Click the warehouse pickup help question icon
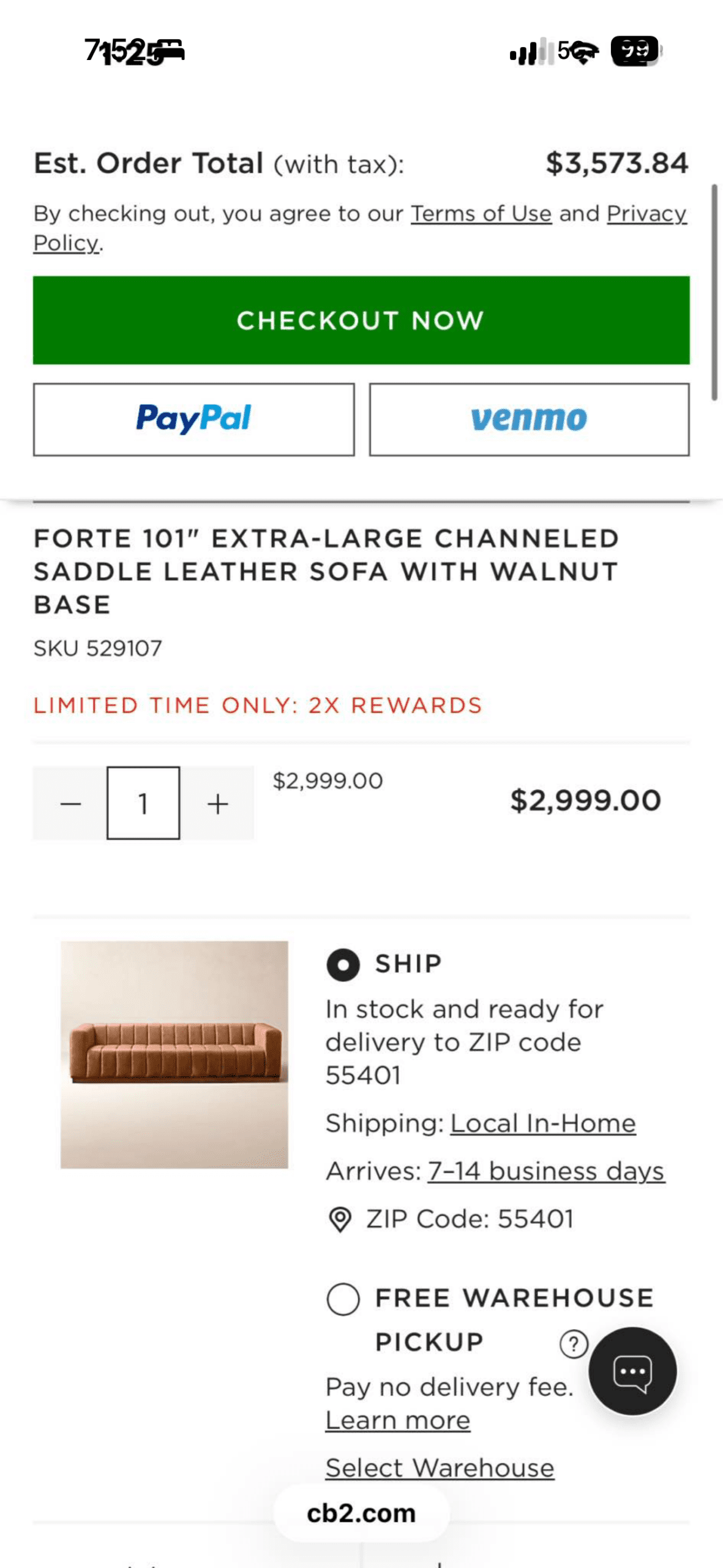The image size is (723, 1568). (x=573, y=1344)
